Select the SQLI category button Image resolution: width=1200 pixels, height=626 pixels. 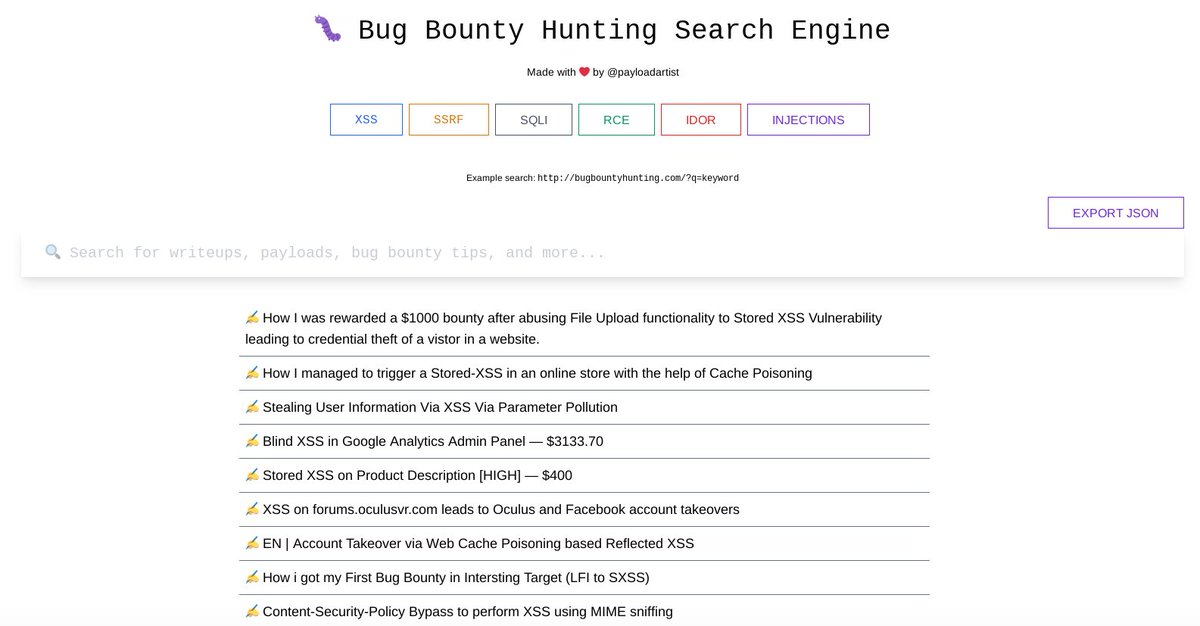point(534,120)
